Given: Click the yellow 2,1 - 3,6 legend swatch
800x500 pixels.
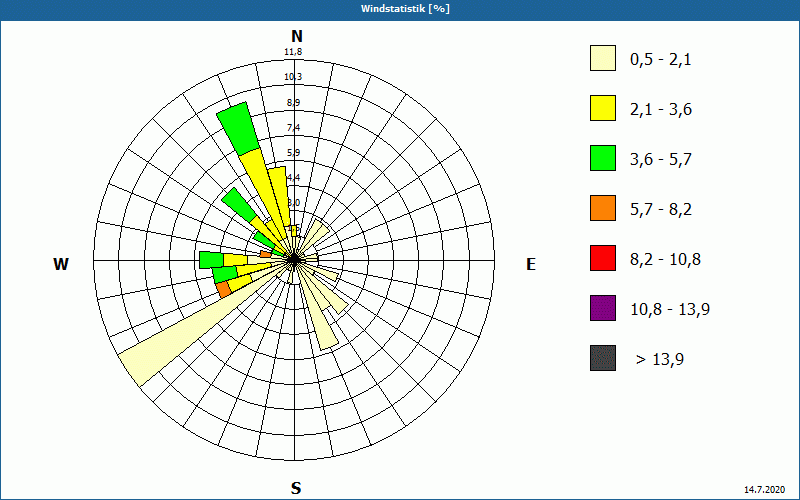Looking at the screenshot, I should (603, 108).
